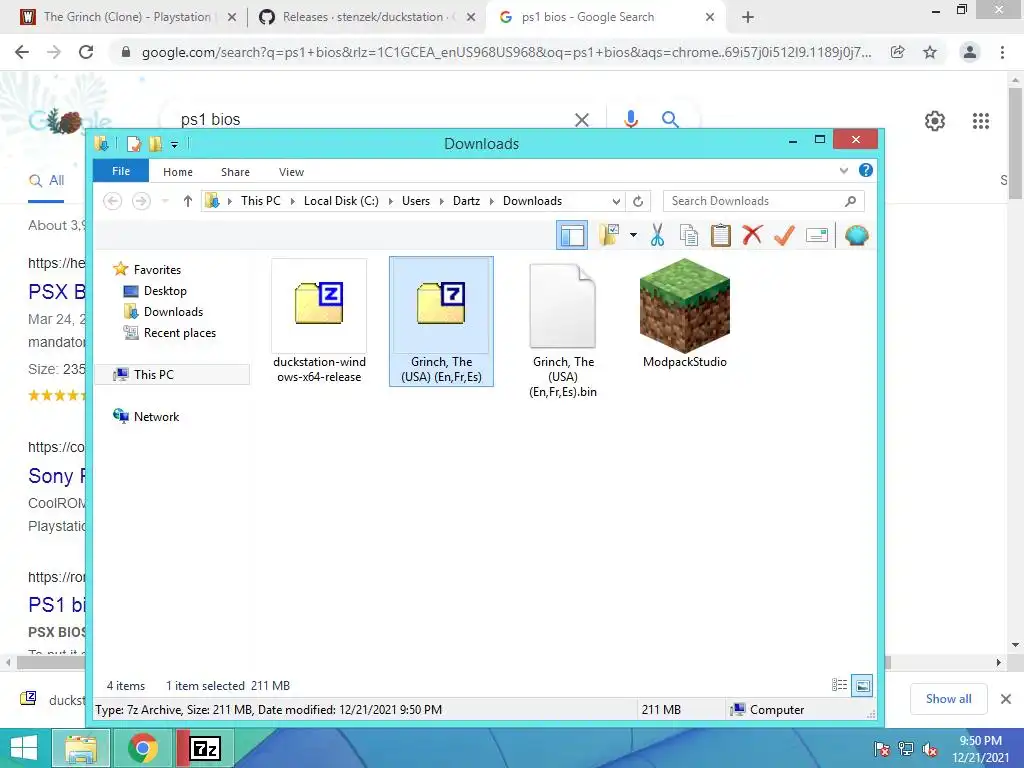Image resolution: width=1024 pixels, height=768 pixels.
Task: Select the ModpackStudio Minecraft block icon
Action: tap(684, 313)
